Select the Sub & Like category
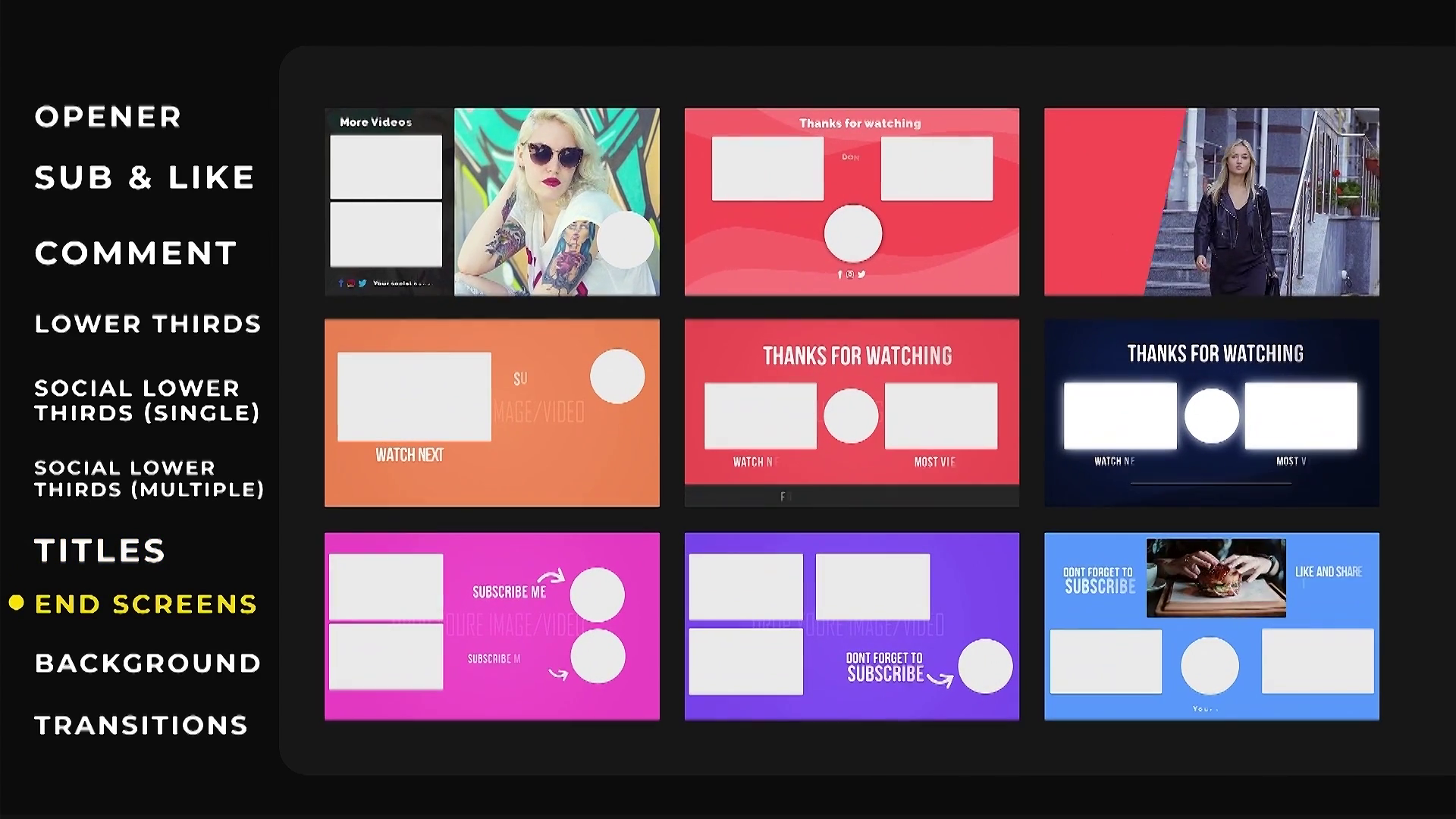 tap(144, 177)
